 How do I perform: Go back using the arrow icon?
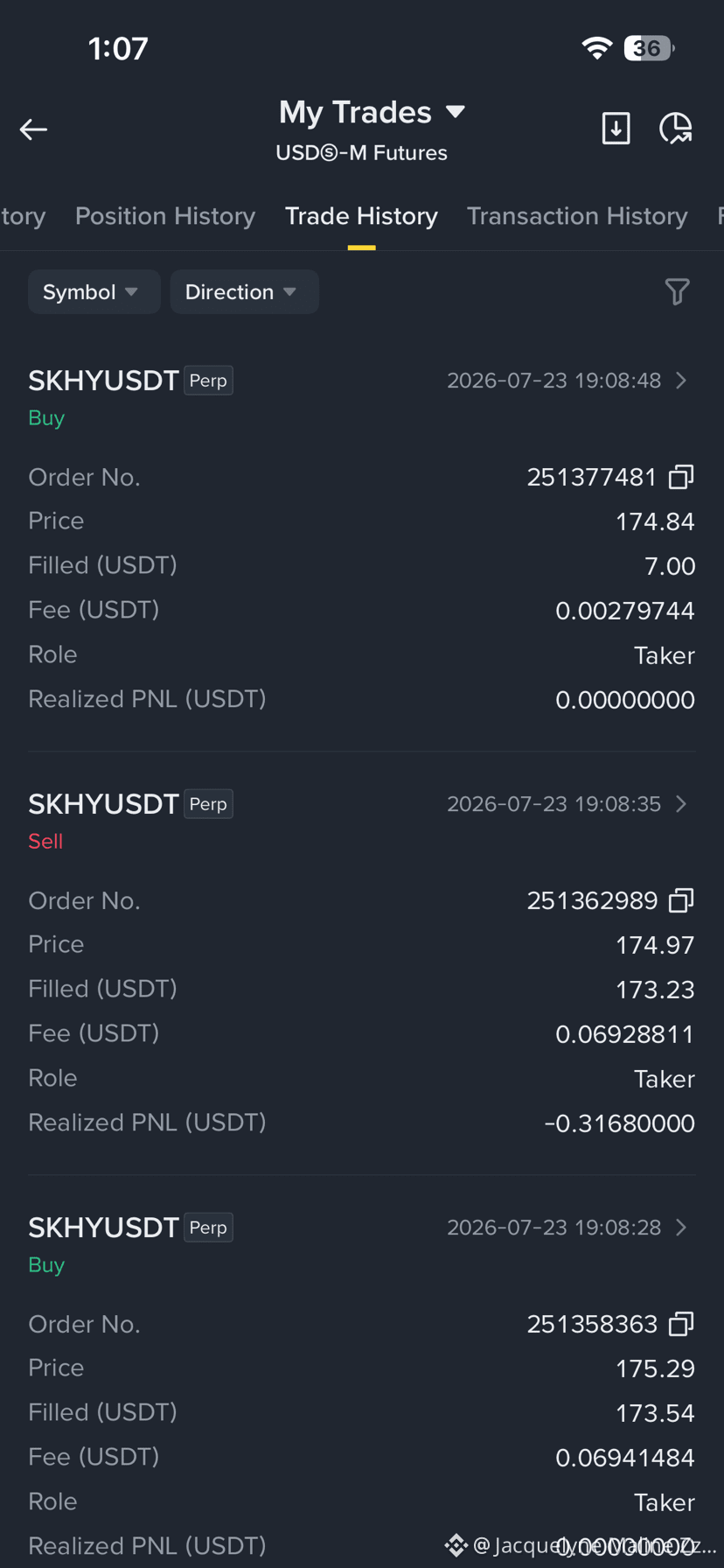[33, 129]
